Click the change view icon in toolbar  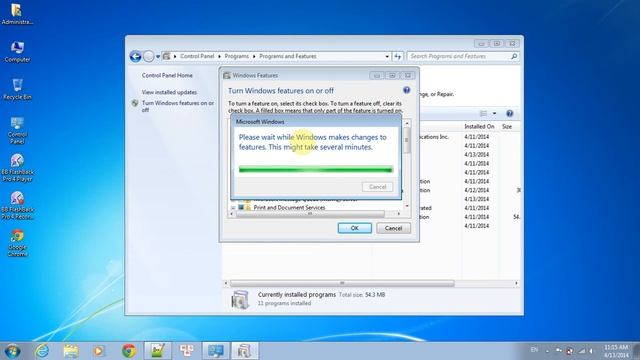pyautogui.click(x=484, y=113)
